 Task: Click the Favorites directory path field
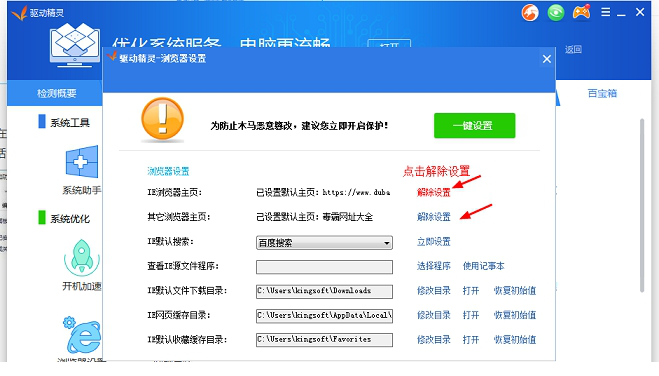pyautogui.click(x=324, y=340)
